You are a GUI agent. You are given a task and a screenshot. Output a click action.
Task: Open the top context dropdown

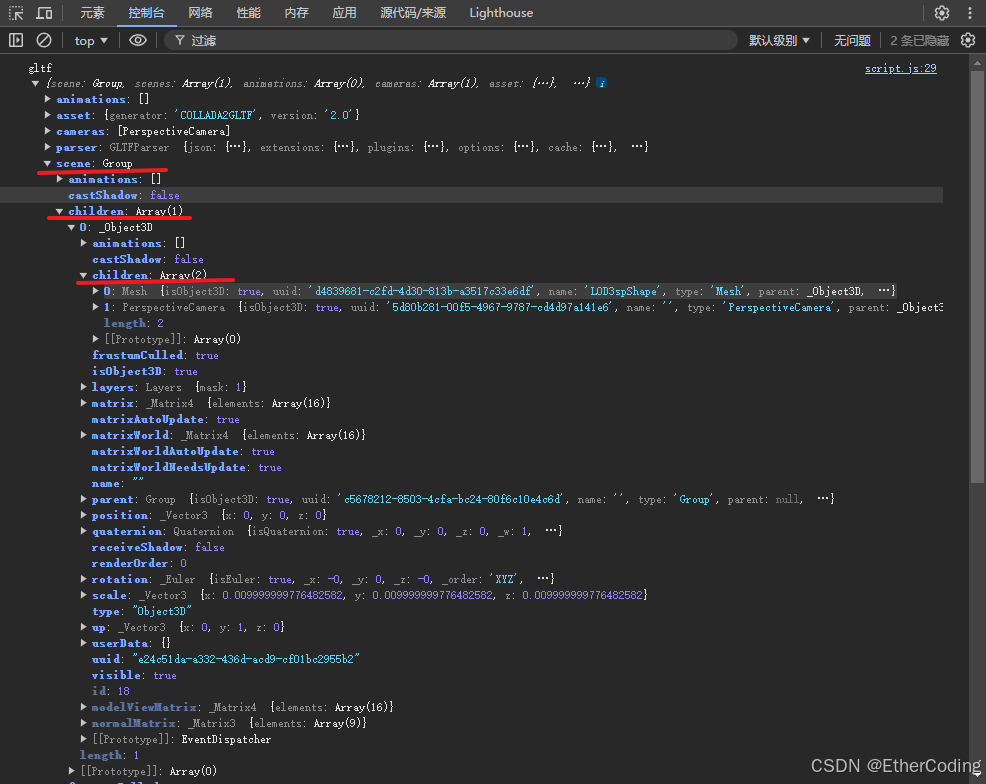point(91,40)
